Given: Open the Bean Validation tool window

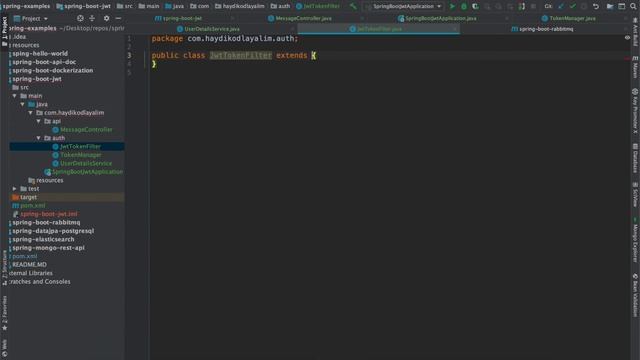Looking at the screenshot, I should click(x=635, y=295).
